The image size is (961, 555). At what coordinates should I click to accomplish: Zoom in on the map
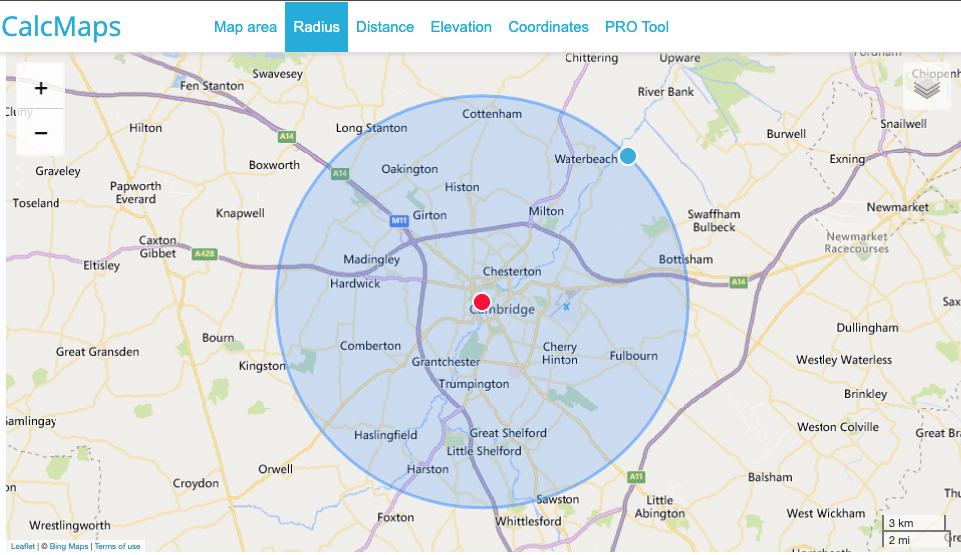[41, 88]
